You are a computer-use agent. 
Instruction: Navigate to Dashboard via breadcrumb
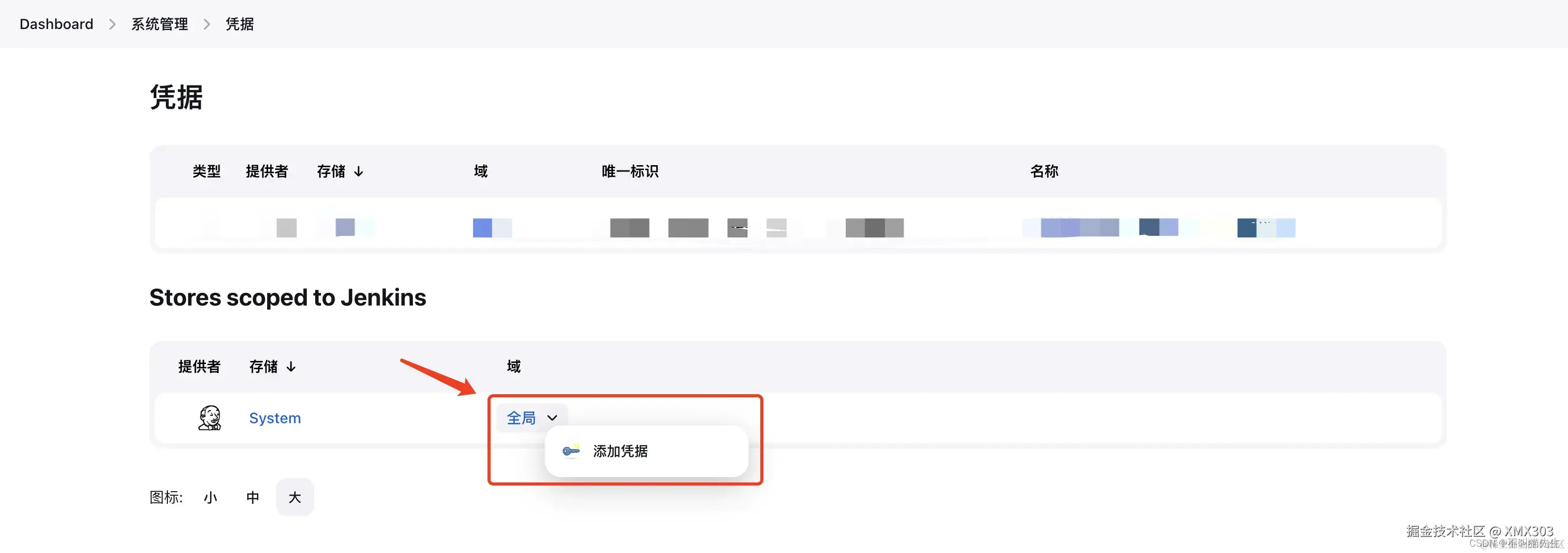[x=56, y=24]
